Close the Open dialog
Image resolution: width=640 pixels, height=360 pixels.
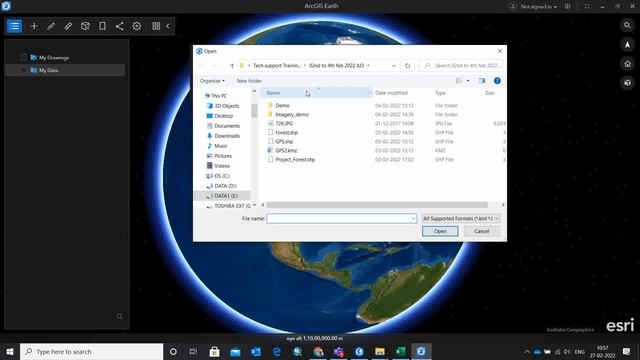tap(500, 51)
